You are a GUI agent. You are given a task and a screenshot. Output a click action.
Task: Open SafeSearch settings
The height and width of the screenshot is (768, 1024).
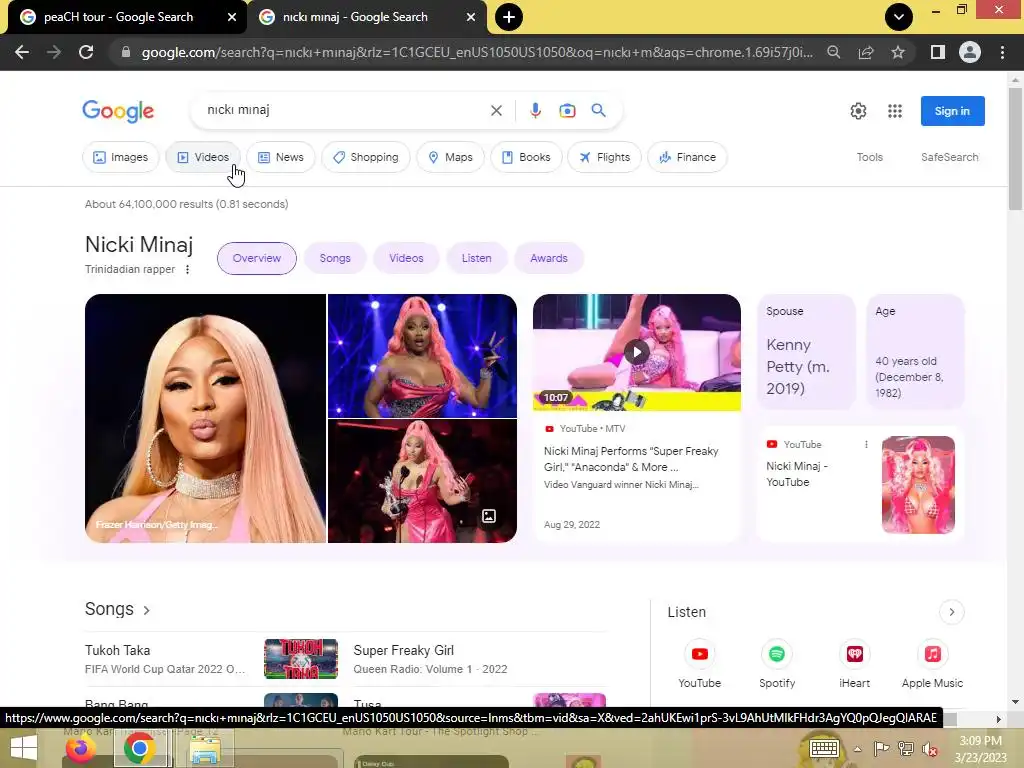click(x=950, y=157)
